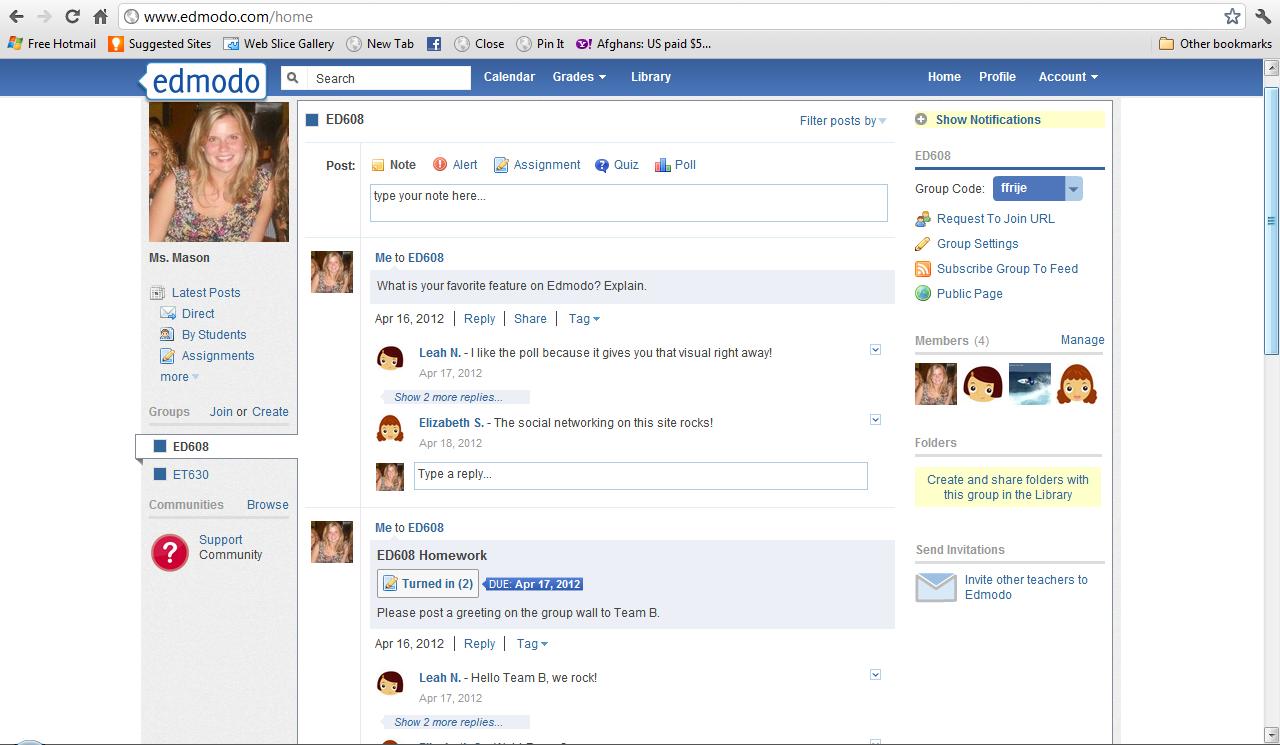
Task: View posts By Students
Action: [214, 334]
